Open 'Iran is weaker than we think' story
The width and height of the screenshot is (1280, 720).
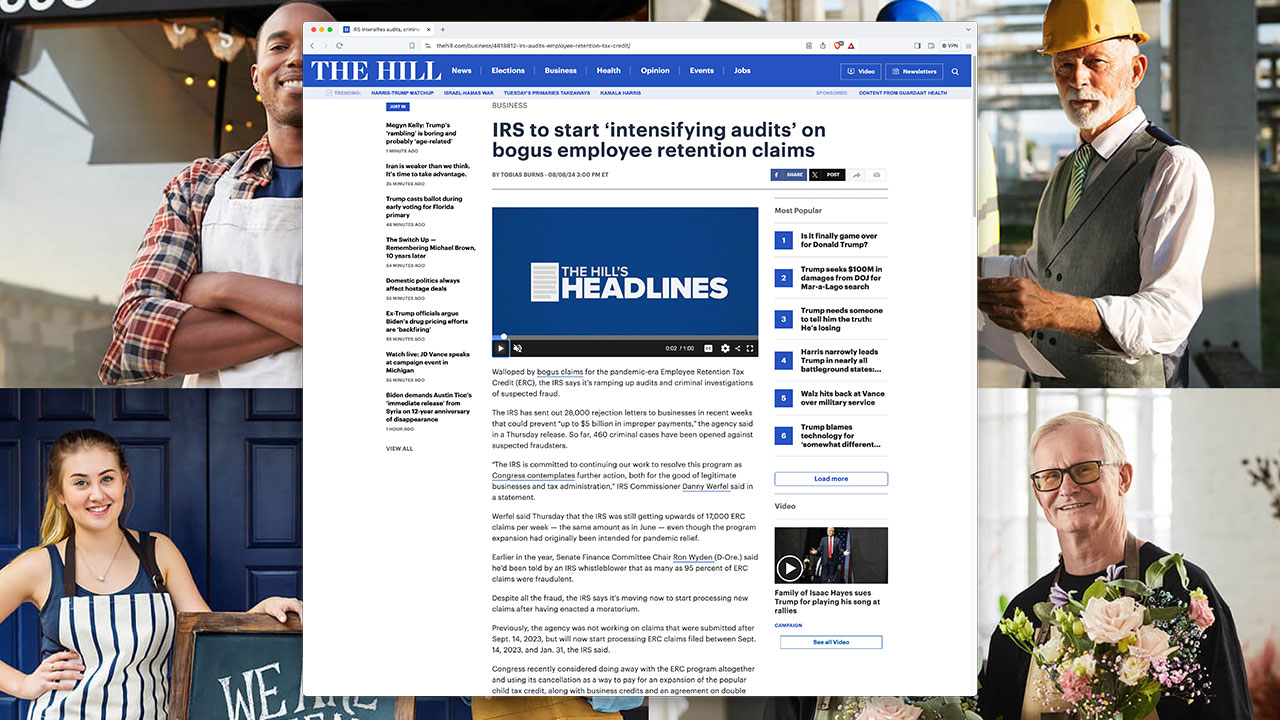pyautogui.click(x=428, y=170)
